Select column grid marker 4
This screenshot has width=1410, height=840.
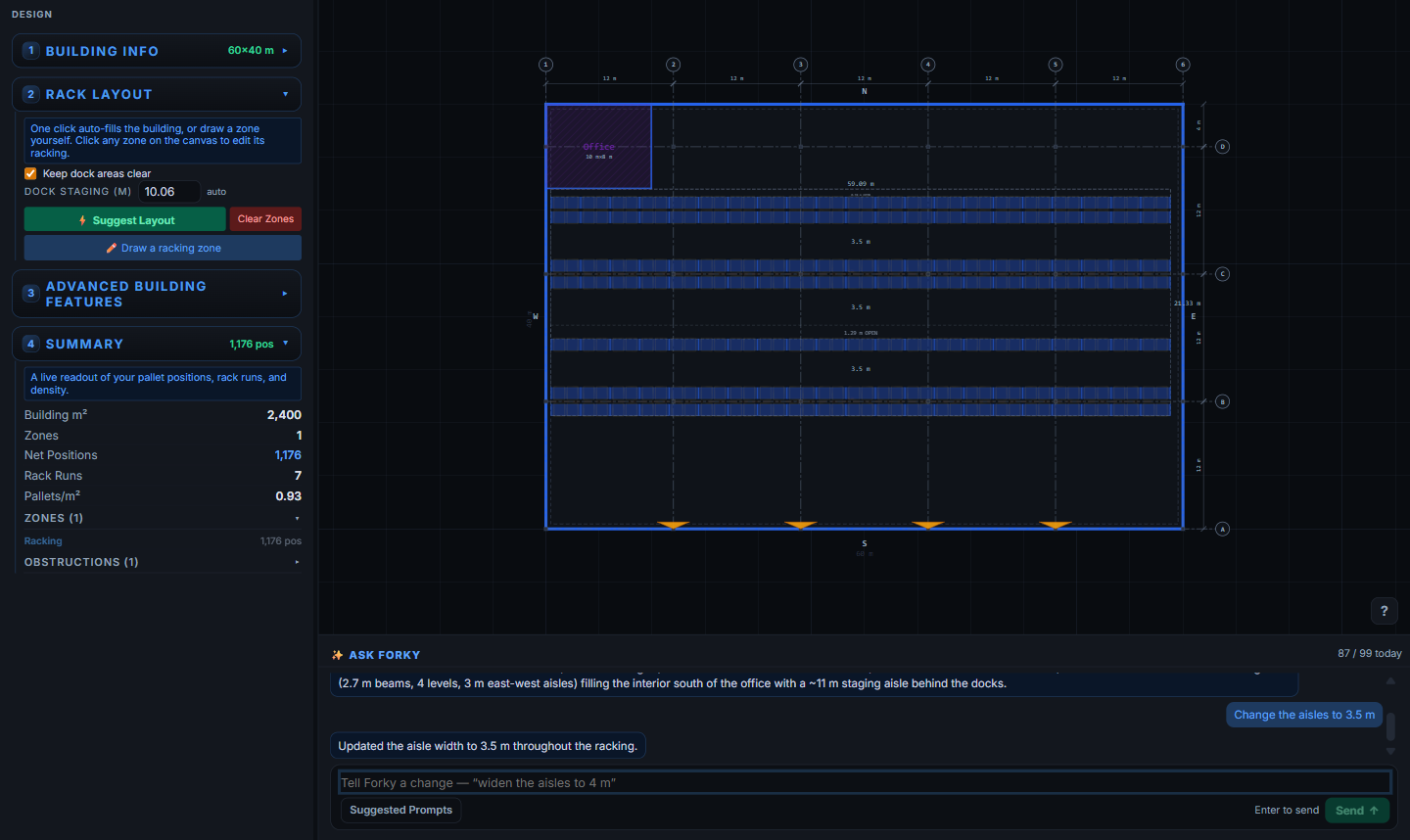[928, 65]
